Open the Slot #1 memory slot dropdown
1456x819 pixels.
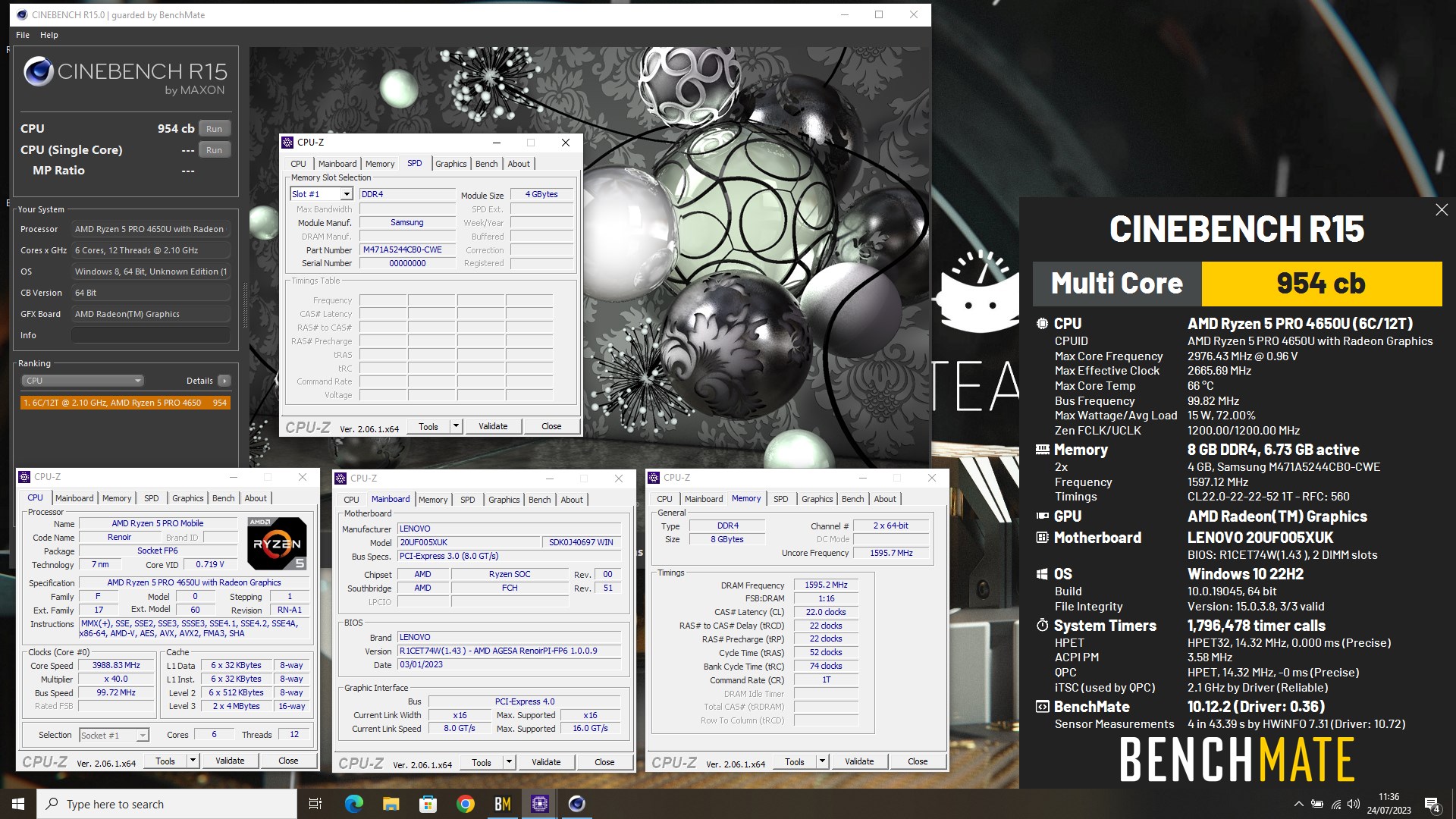[347, 194]
